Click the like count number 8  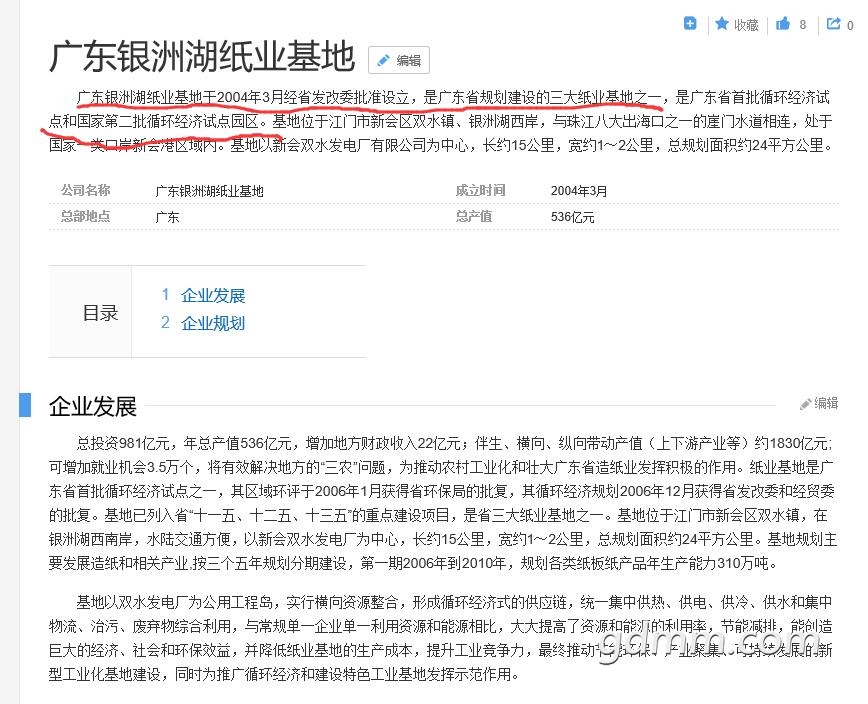click(803, 25)
